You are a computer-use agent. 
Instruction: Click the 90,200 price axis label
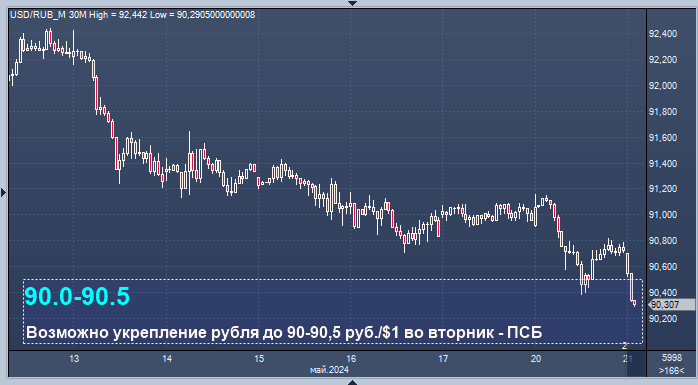pyautogui.click(x=663, y=319)
